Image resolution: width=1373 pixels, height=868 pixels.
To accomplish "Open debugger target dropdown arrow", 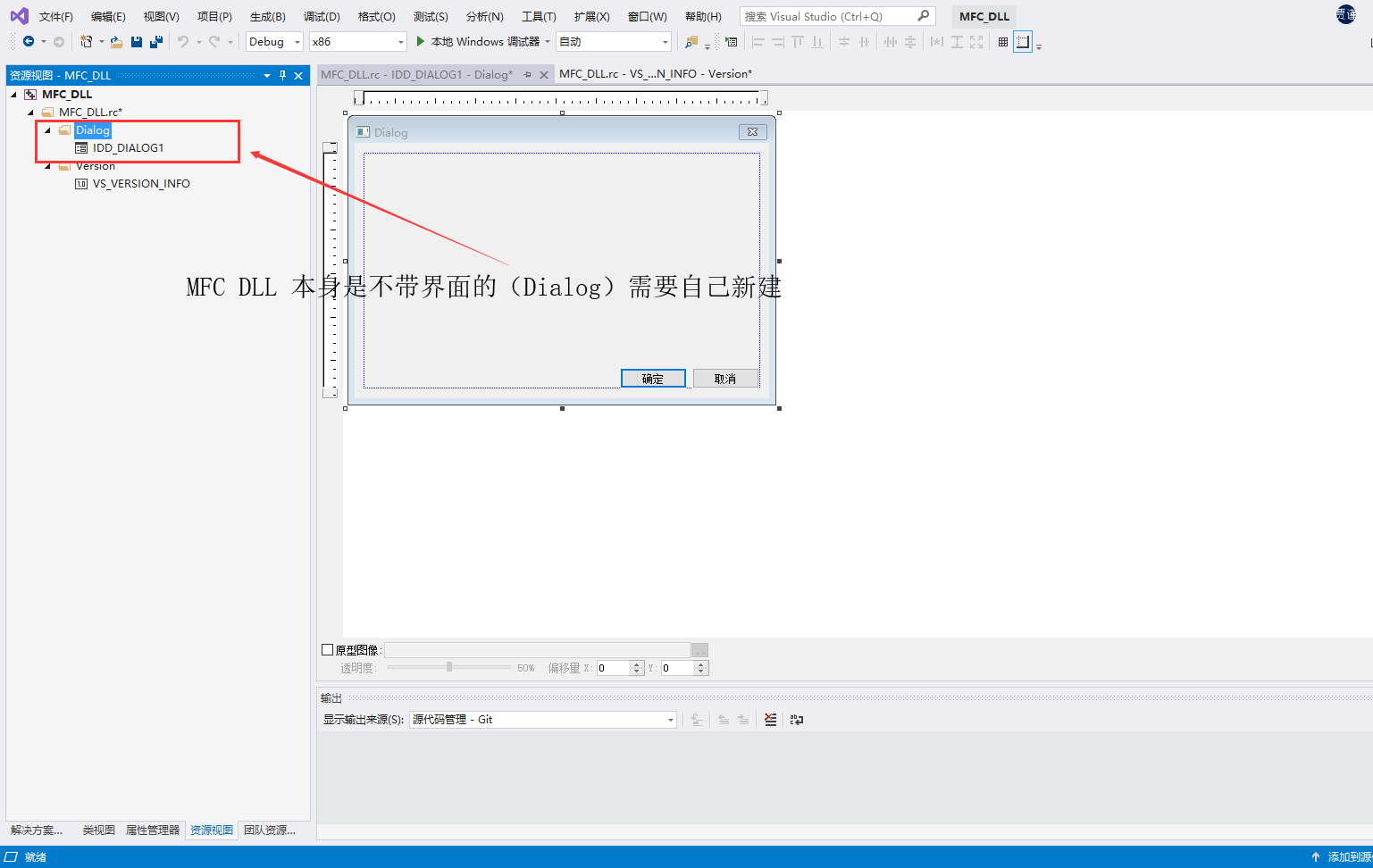I will point(548,41).
